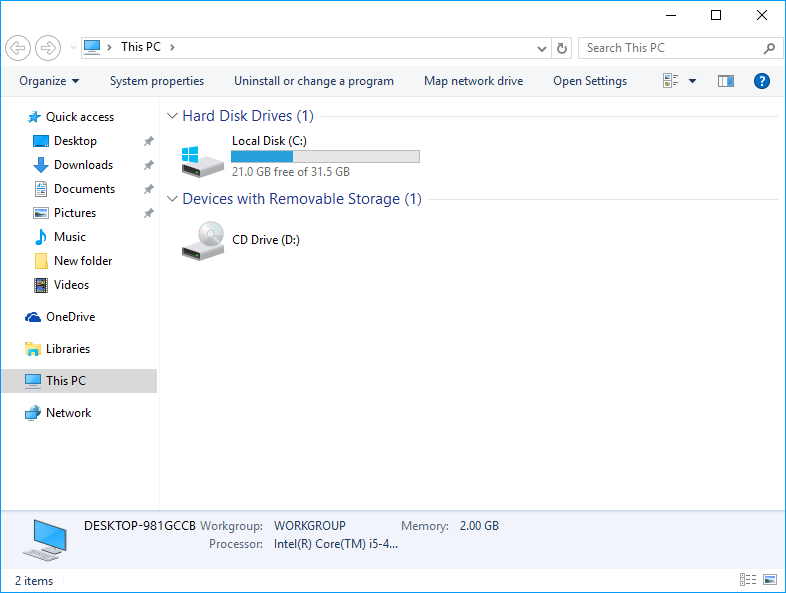Refresh This PC view

(562, 49)
